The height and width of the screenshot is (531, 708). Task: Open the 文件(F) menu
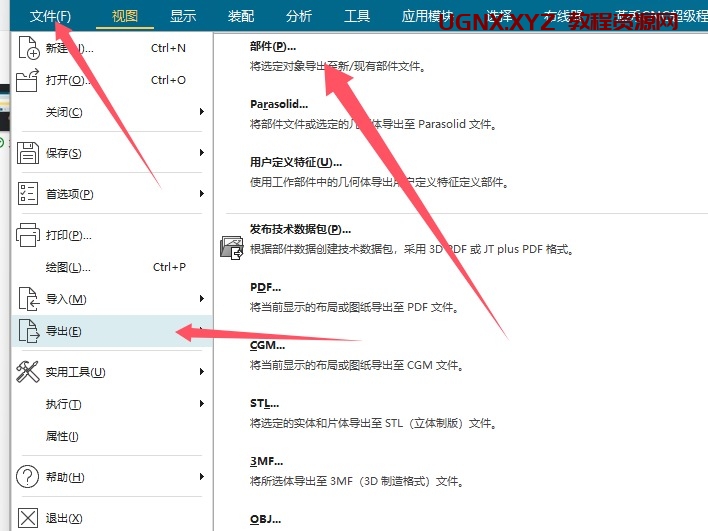51,16
